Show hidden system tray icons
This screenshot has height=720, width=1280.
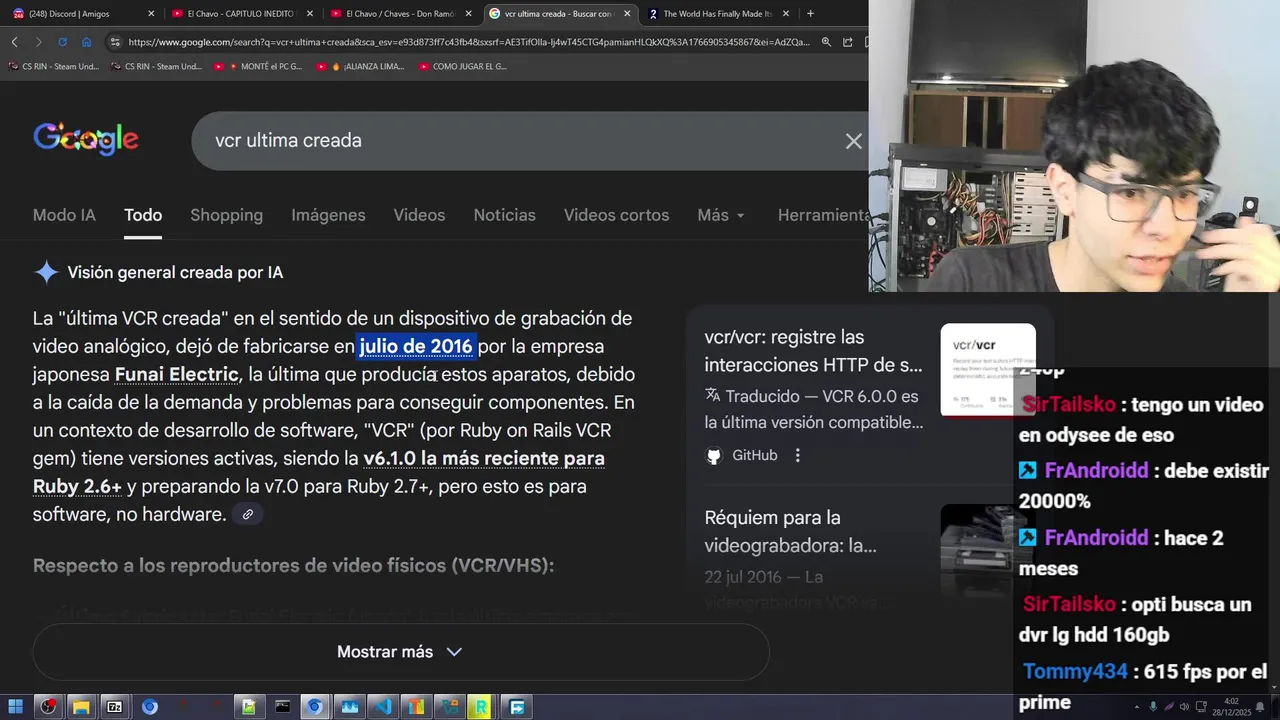(x=1137, y=707)
